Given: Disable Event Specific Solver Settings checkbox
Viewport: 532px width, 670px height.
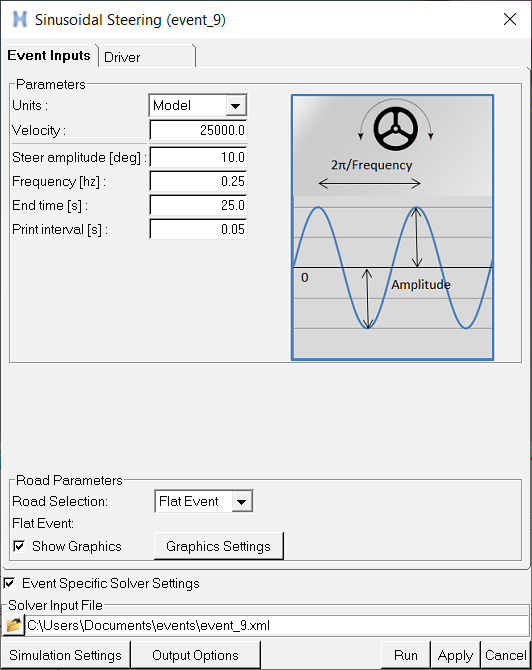Looking at the screenshot, I should coord(9,583).
